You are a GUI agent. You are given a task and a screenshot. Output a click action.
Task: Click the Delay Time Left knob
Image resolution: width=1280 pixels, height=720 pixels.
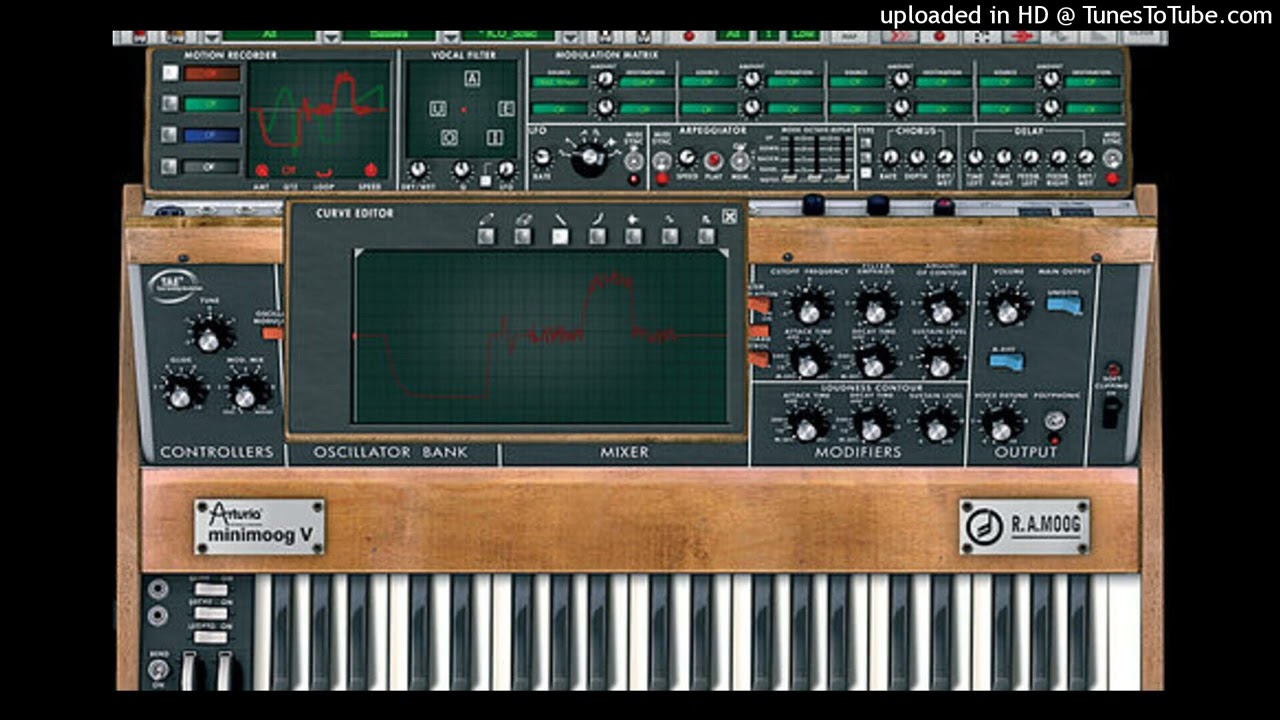tap(975, 158)
